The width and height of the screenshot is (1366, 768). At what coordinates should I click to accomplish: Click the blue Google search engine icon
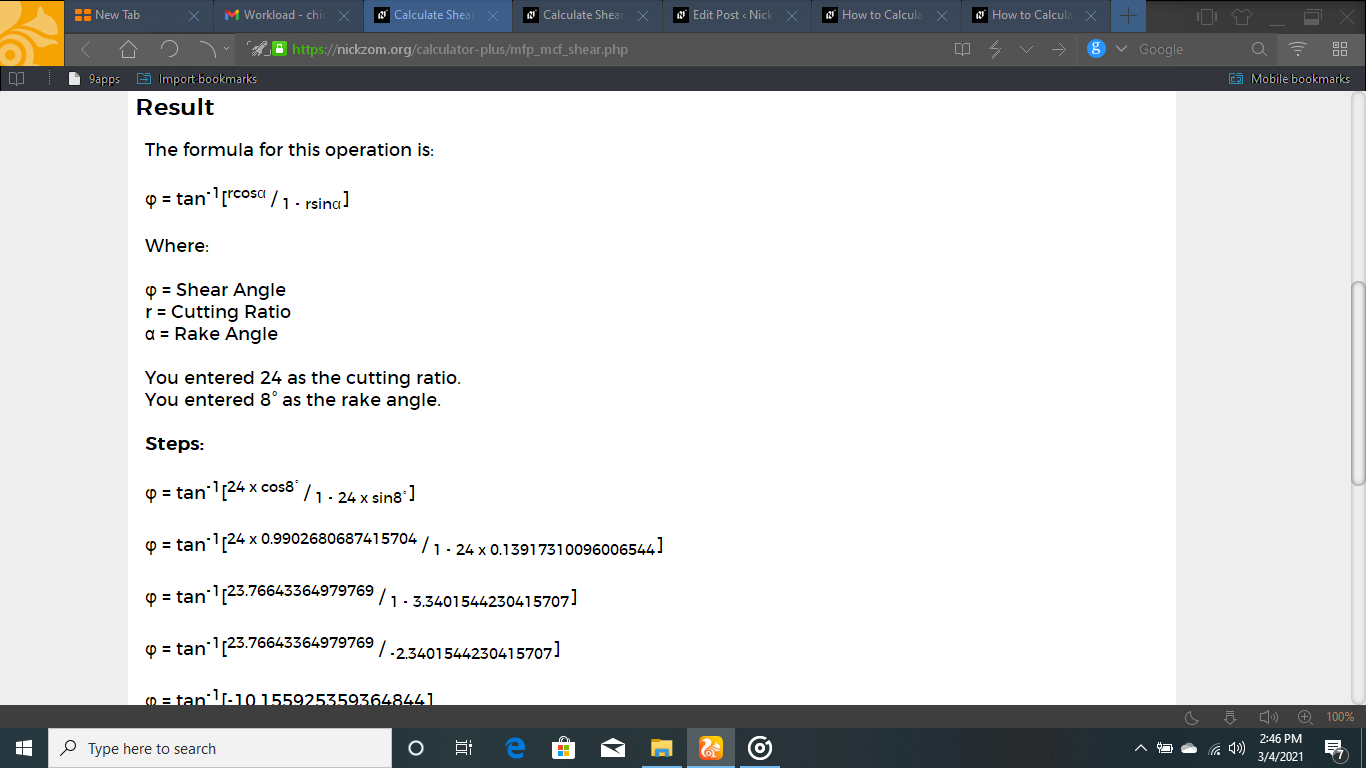click(x=1096, y=48)
